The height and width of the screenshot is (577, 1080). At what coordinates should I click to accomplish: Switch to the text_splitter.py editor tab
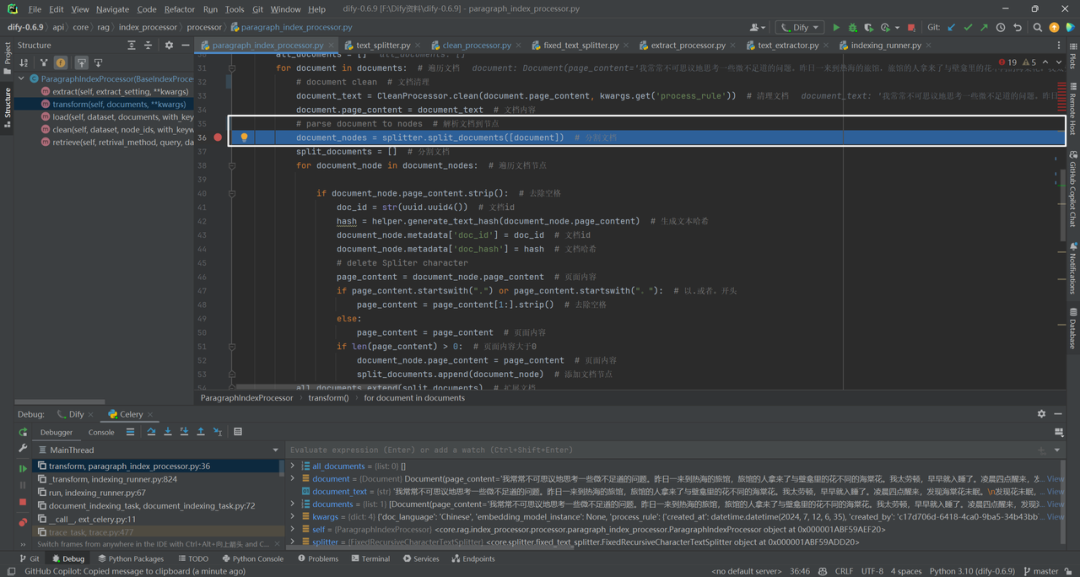tap(383, 45)
